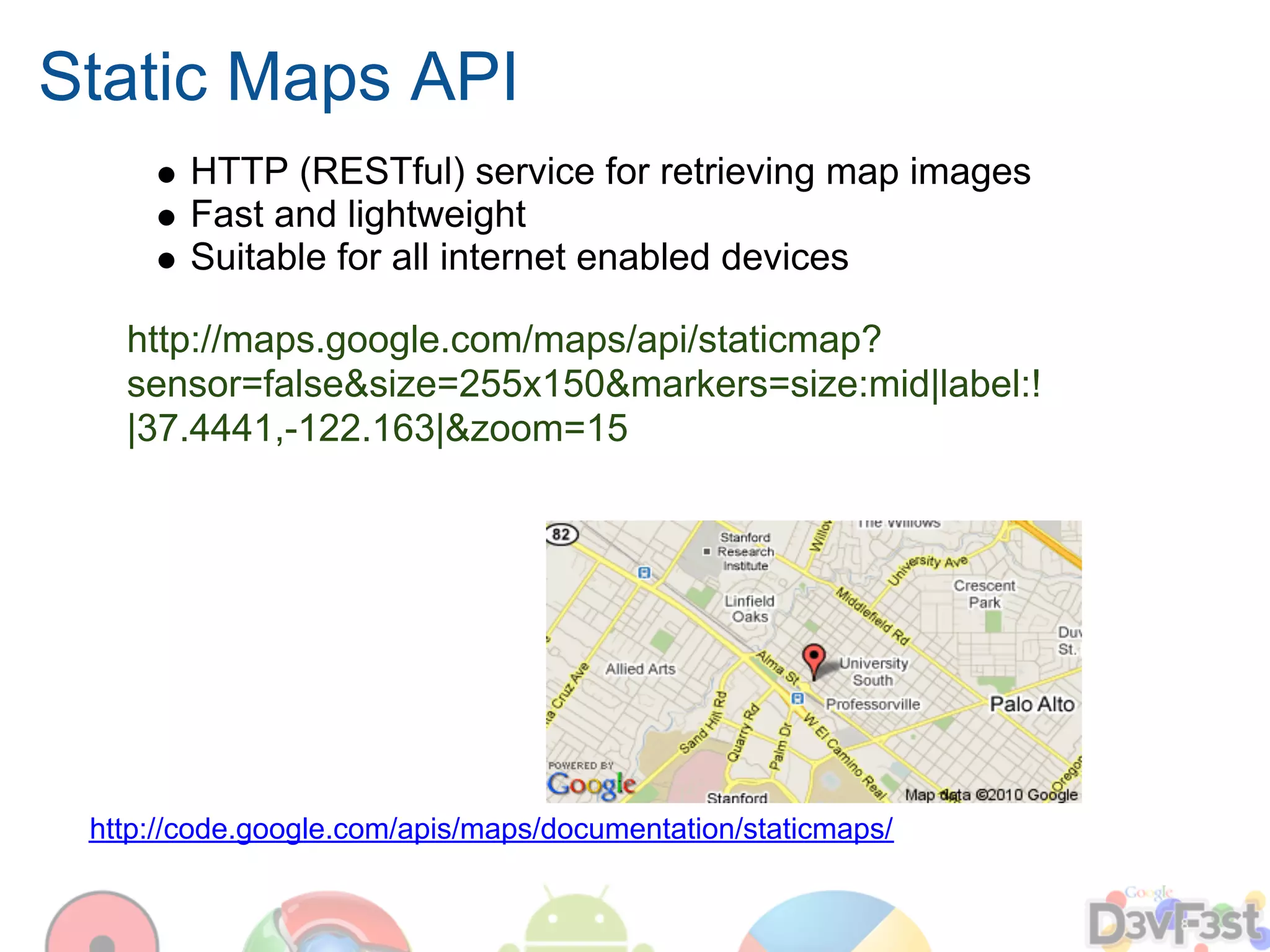This screenshot has height=952, width=1270.
Task: Click the Powered by Google logo
Action: [591, 780]
